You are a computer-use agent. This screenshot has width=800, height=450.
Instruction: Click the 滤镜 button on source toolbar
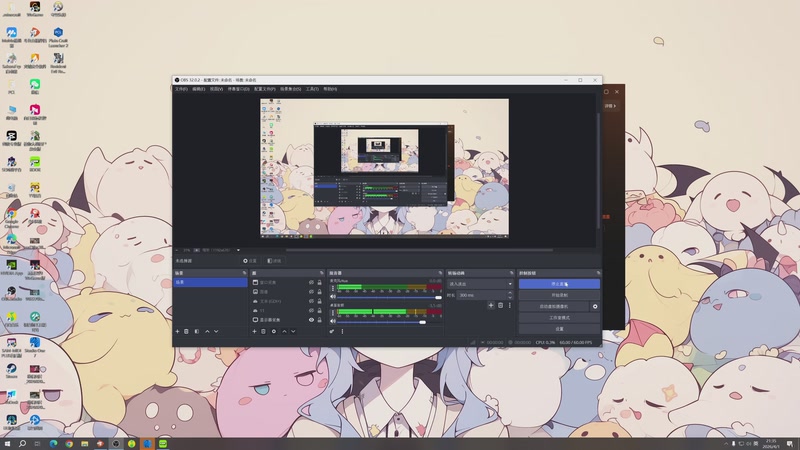pyautogui.click(x=274, y=261)
